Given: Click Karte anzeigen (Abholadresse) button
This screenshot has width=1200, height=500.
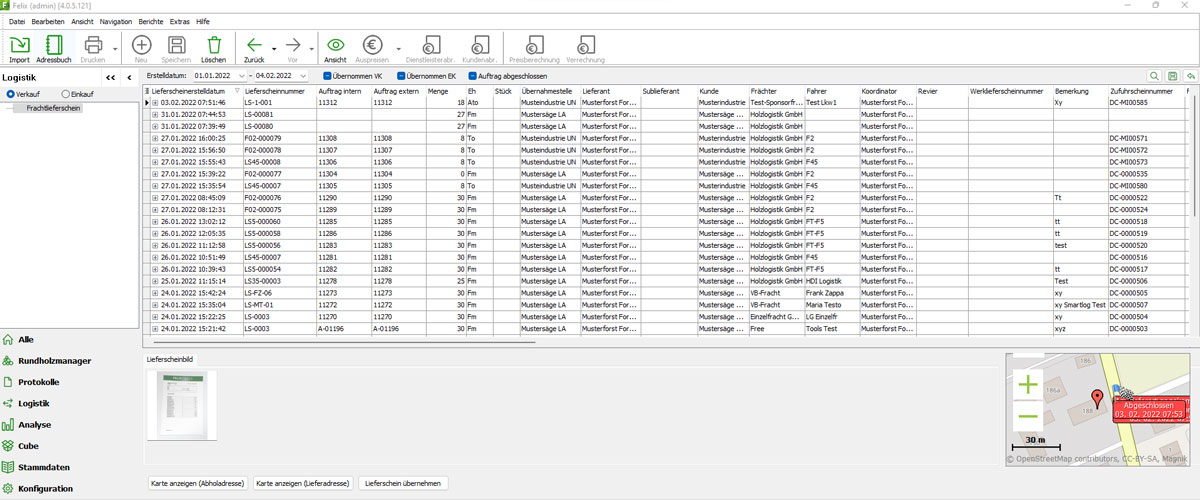Looking at the screenshot, I should [195, 483].
